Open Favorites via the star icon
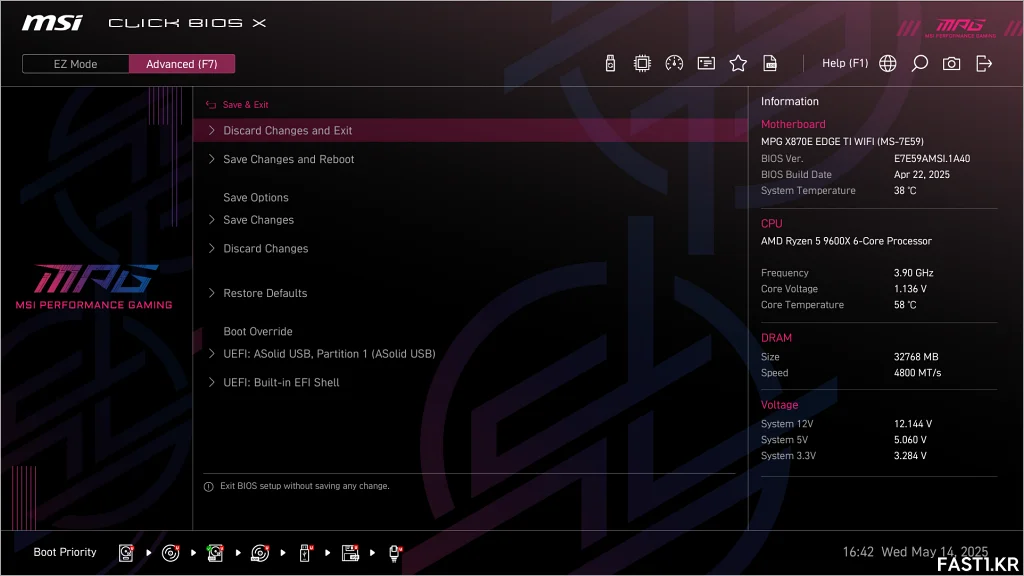1024x576 pixels. coord(738,63)
